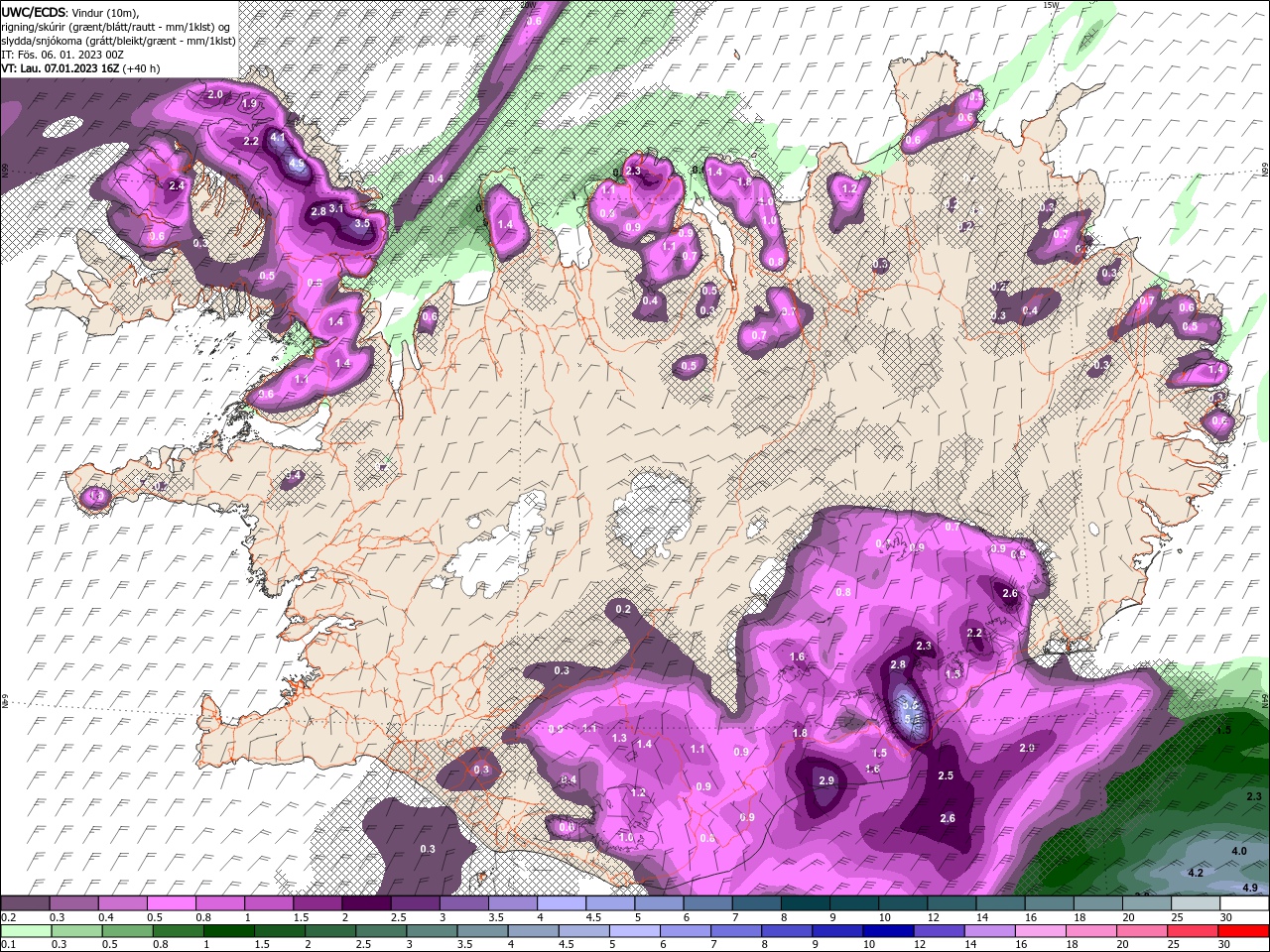Pick the dark purple 2 swatch in the top legend row

365,903
